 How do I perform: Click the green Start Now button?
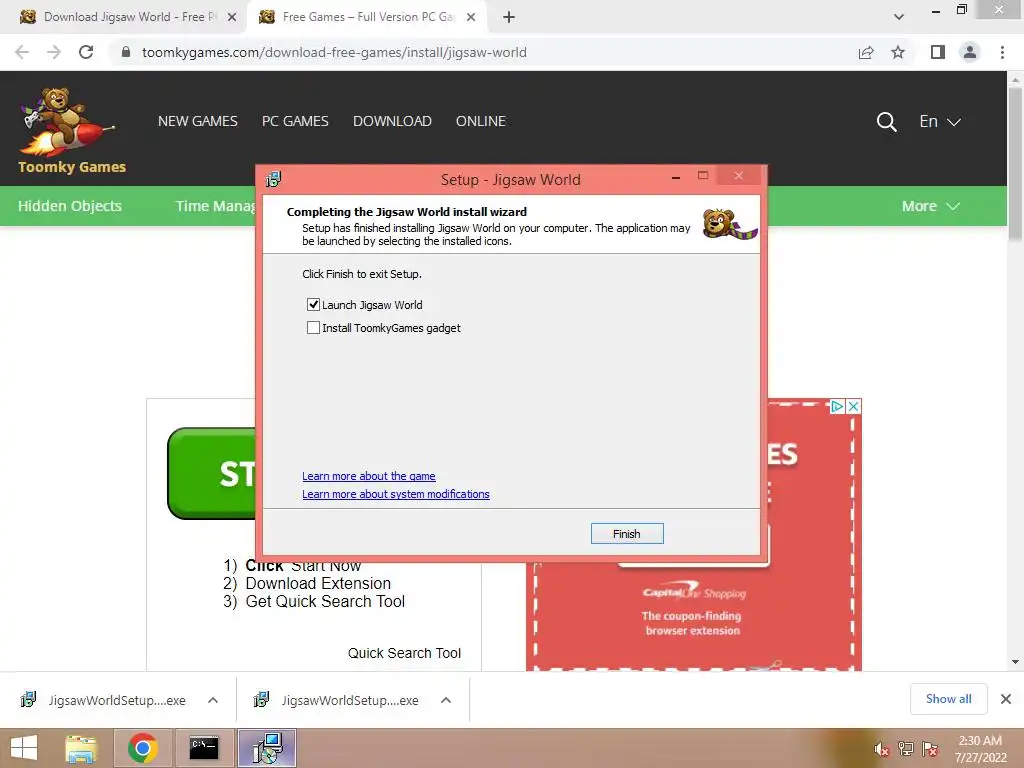click(x=212, y=473)
